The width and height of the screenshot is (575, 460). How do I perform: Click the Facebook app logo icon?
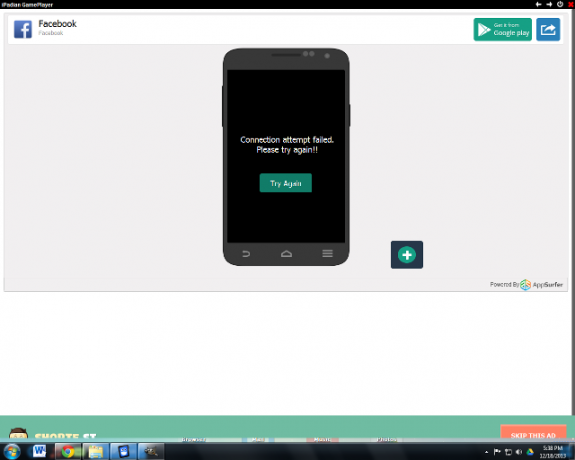tap(23, 29)
